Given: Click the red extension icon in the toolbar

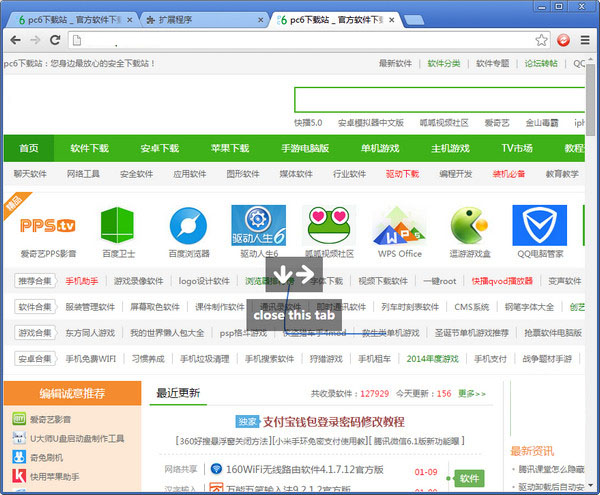Looking at the screenshot, I should (563, 40).
